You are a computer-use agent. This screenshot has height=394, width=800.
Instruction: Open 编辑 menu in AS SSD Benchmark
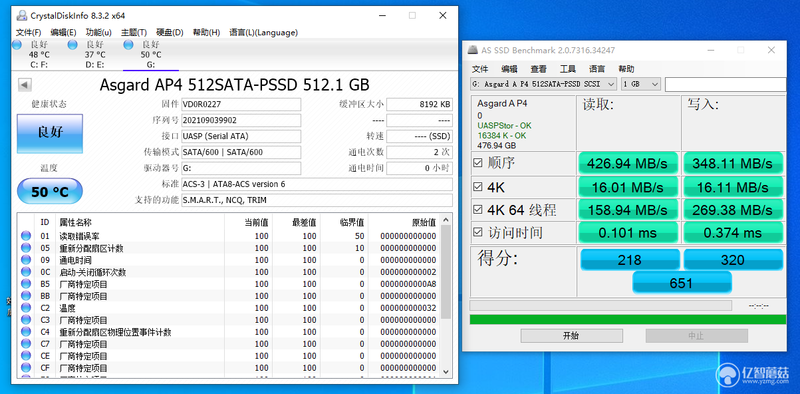509,69
